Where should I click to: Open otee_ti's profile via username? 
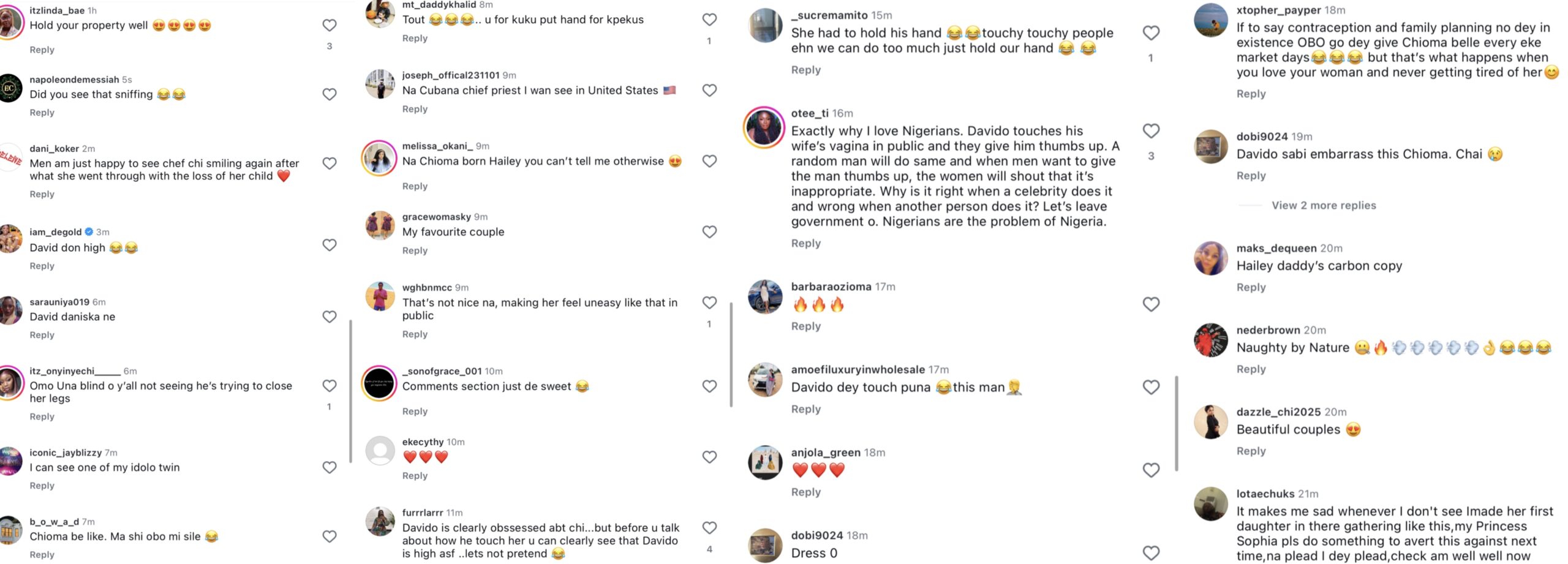pos(809,113)
